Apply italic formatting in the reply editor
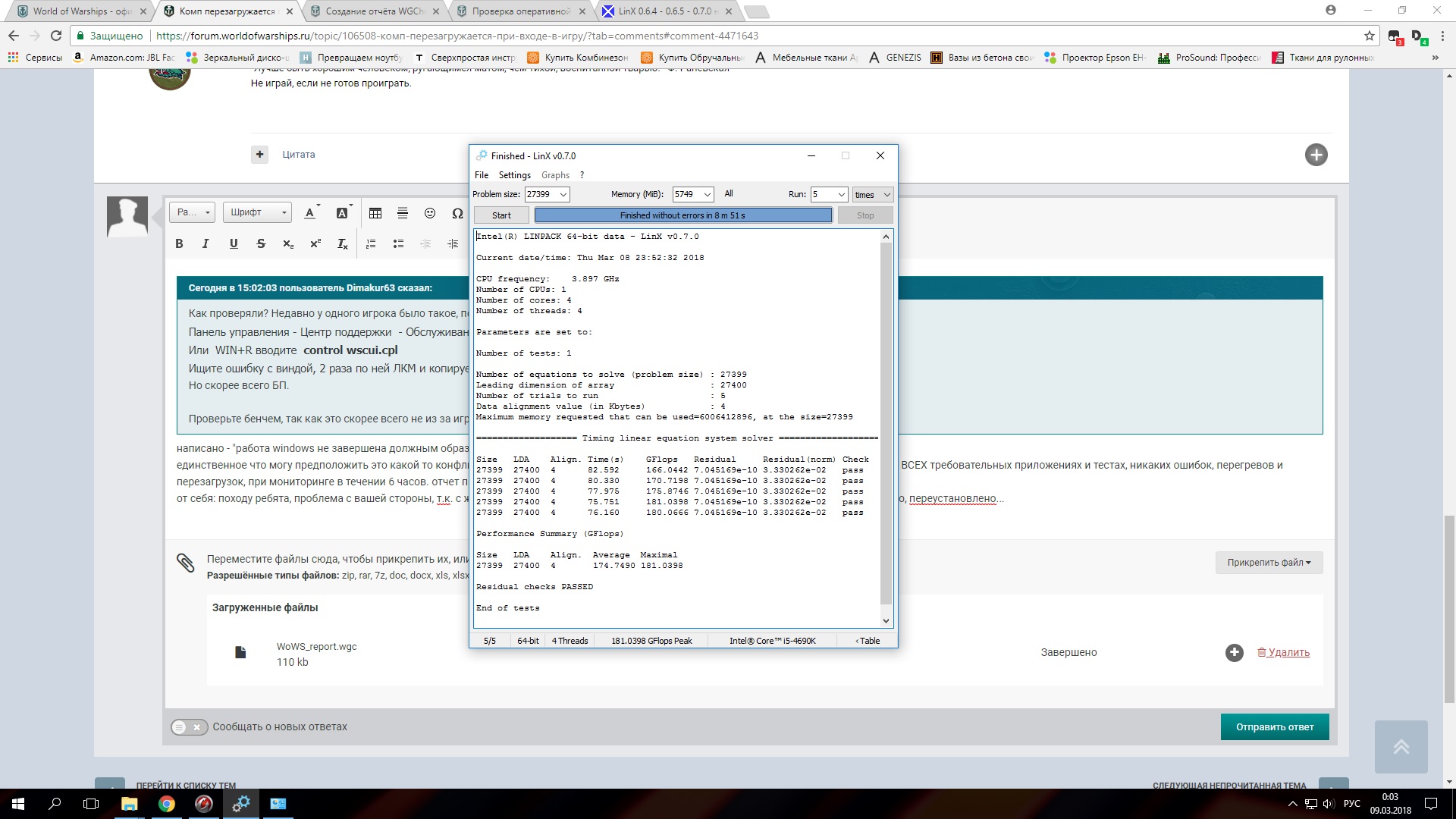1456x819 pixels. (206, 243)
